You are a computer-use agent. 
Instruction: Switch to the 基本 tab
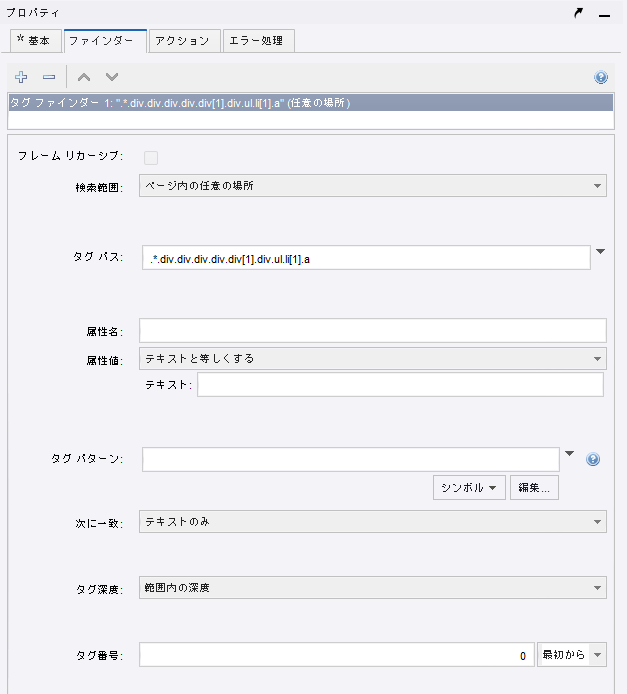(35, 41)
